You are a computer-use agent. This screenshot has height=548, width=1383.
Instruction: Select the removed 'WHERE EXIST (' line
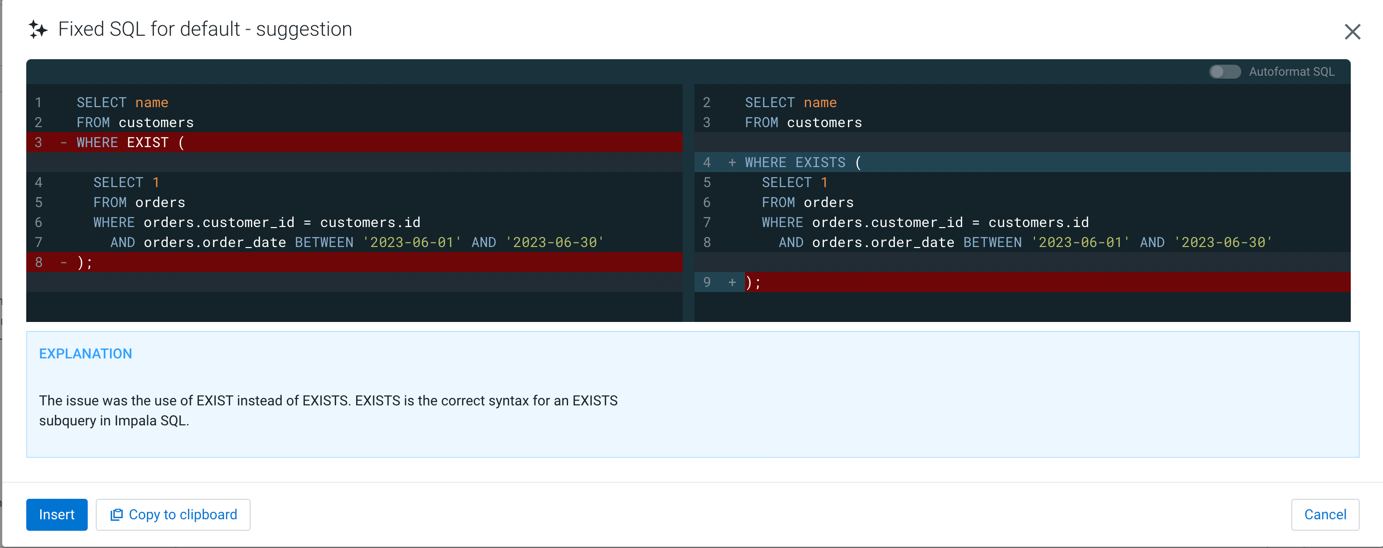[x=130, y=143]
